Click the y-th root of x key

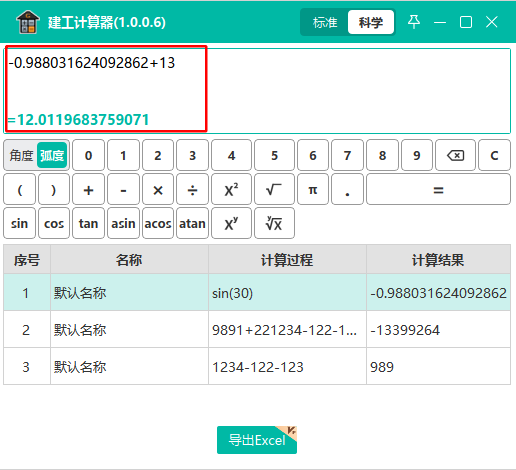tap(274, 223)
